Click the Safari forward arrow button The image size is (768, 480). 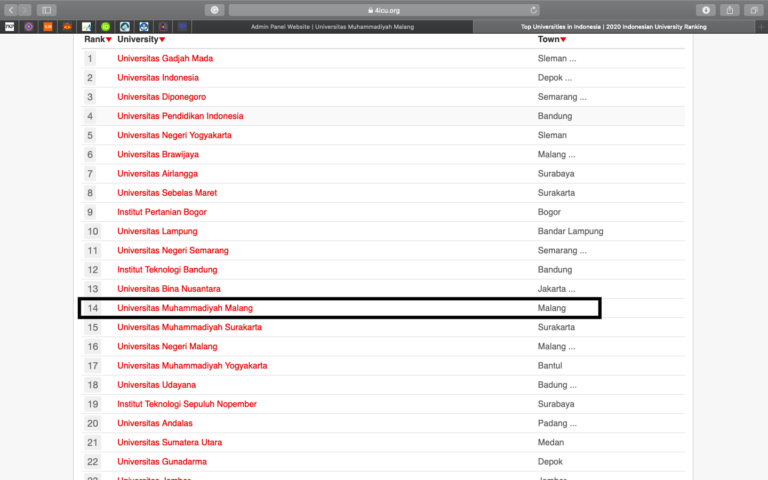coord(24,10)
